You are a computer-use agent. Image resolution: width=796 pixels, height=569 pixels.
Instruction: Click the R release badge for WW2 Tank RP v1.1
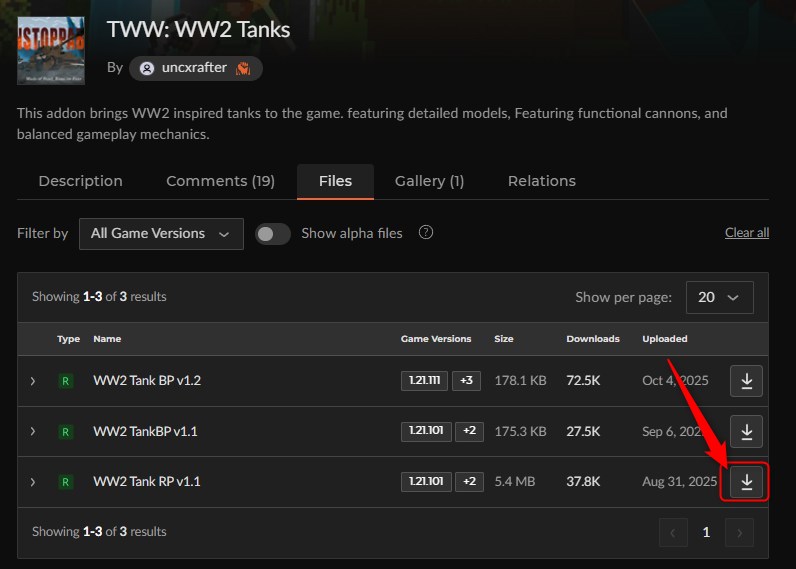(65, 482)
